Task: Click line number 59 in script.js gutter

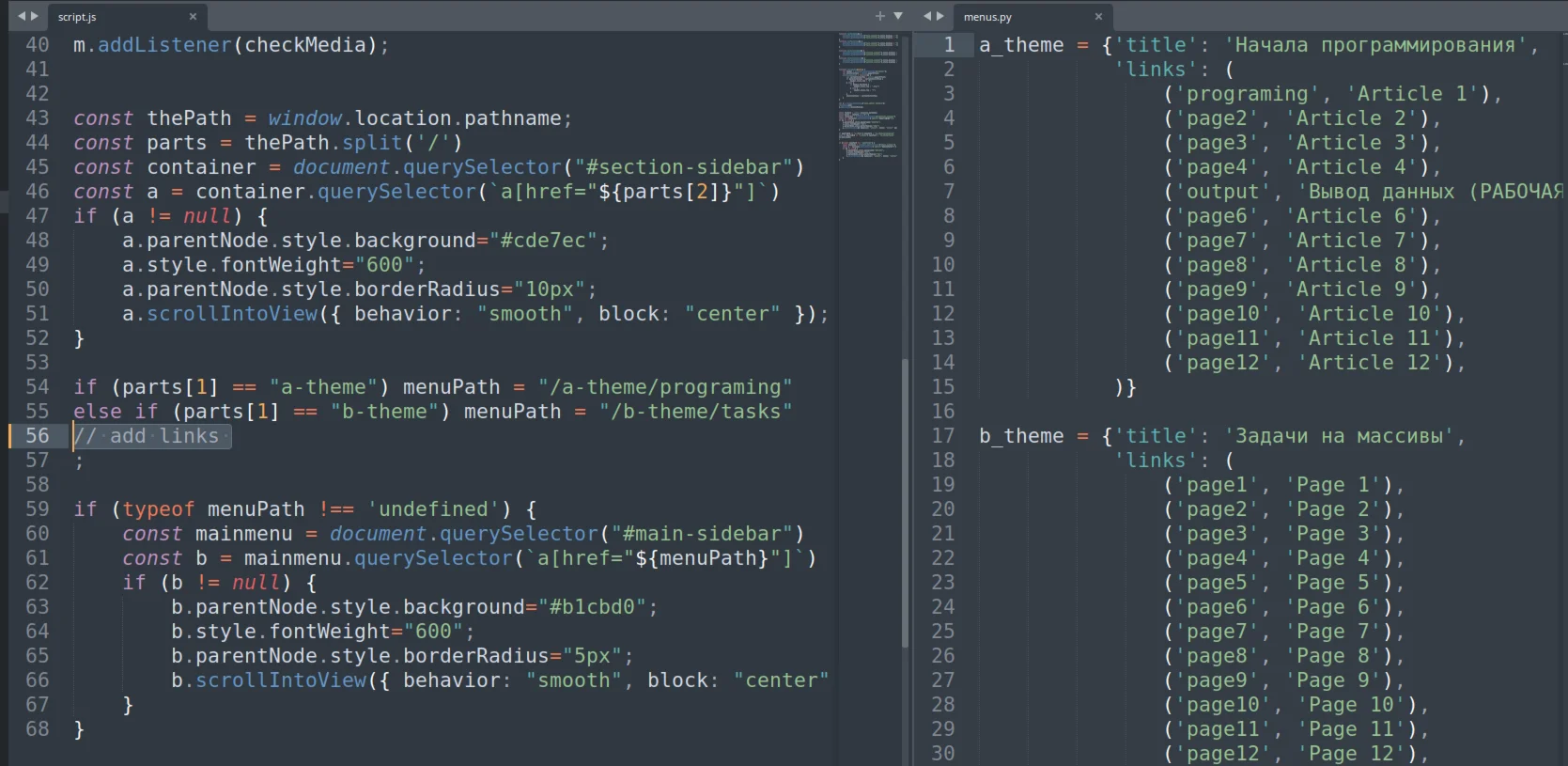Action: 38,509
